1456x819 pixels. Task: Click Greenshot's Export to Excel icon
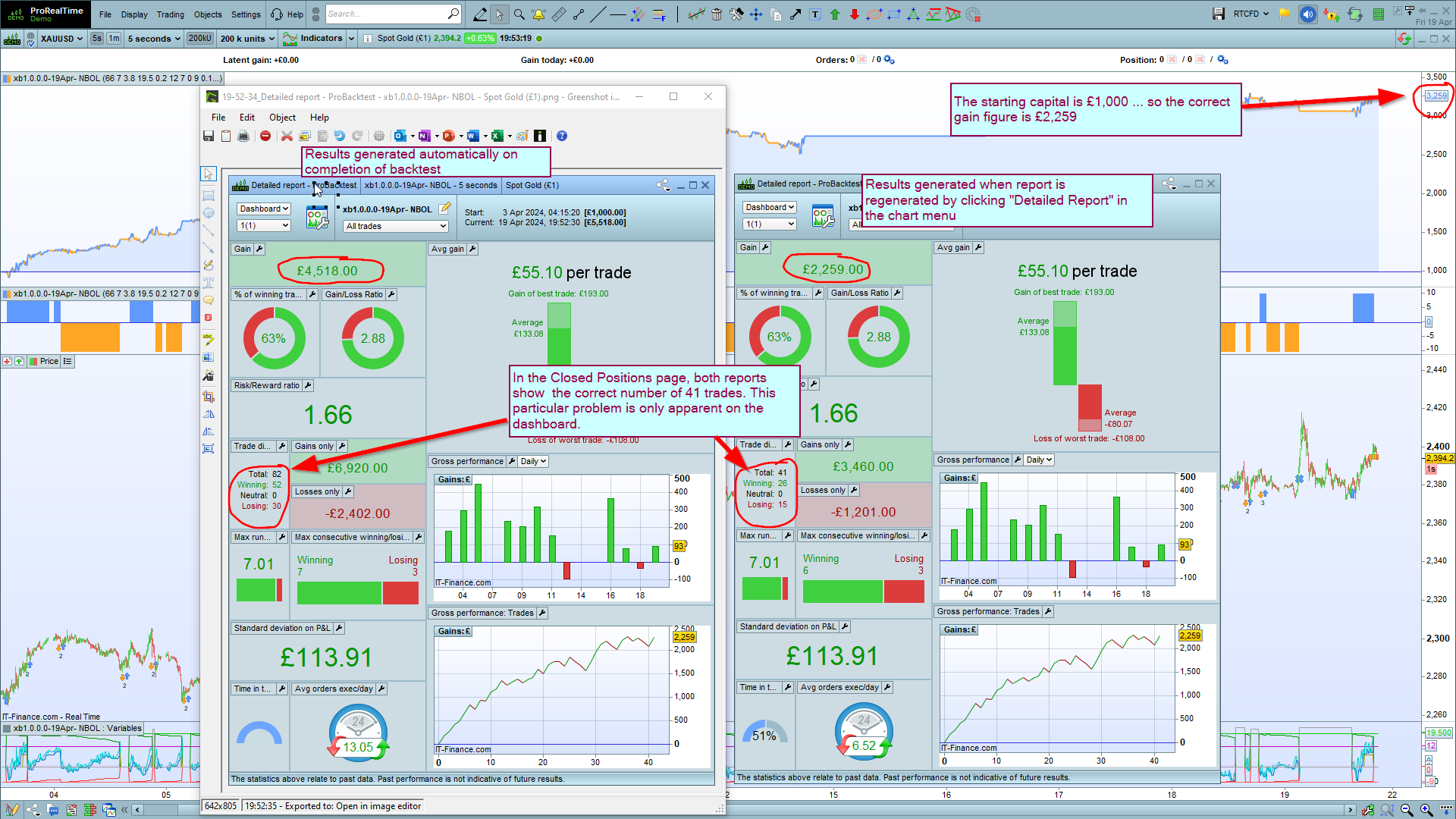point(497,136)
